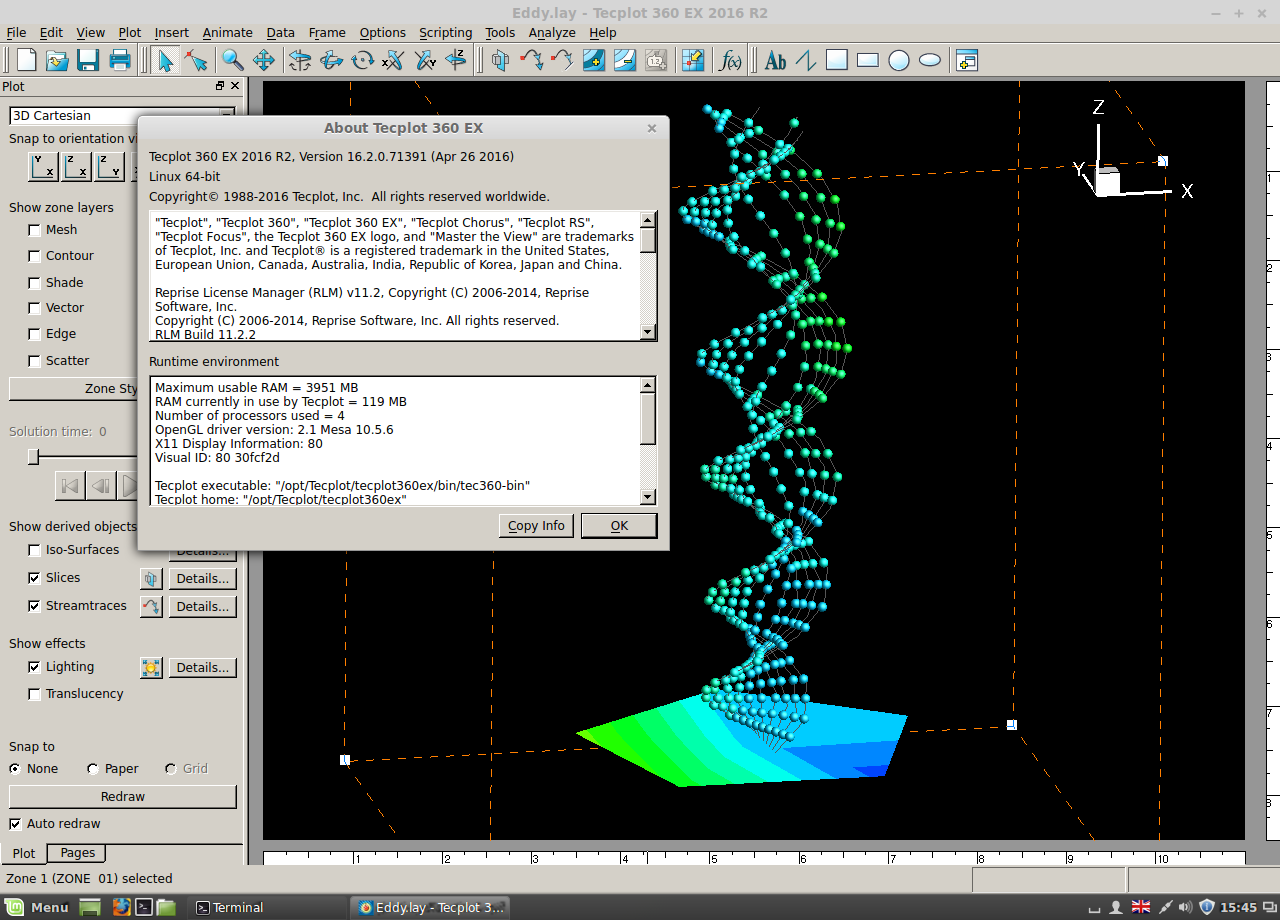Activate the Adjustor tool
This screenshot has height=920, width=1280.
(196, 60)
